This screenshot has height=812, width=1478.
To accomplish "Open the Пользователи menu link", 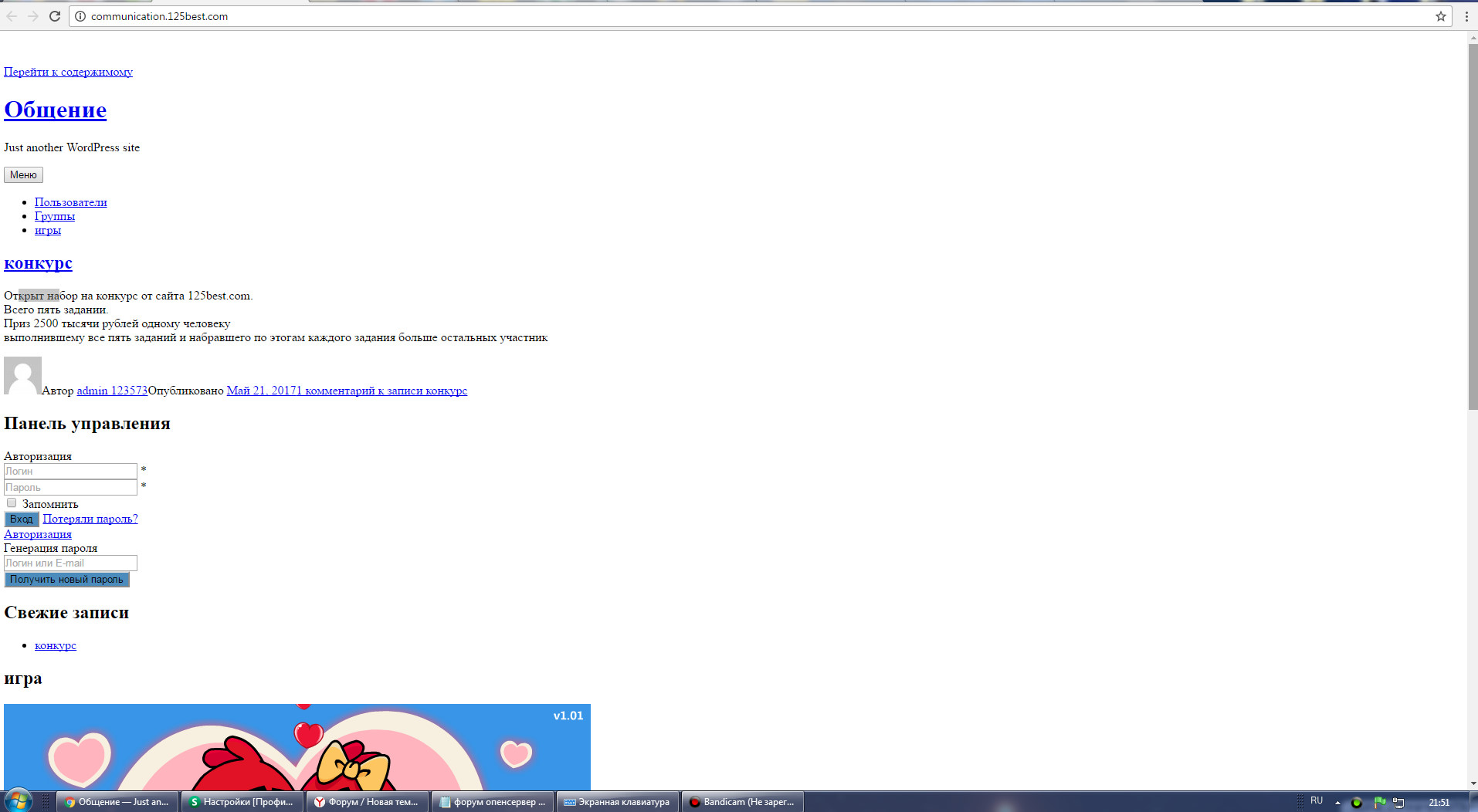I will [x=70, y=202].
